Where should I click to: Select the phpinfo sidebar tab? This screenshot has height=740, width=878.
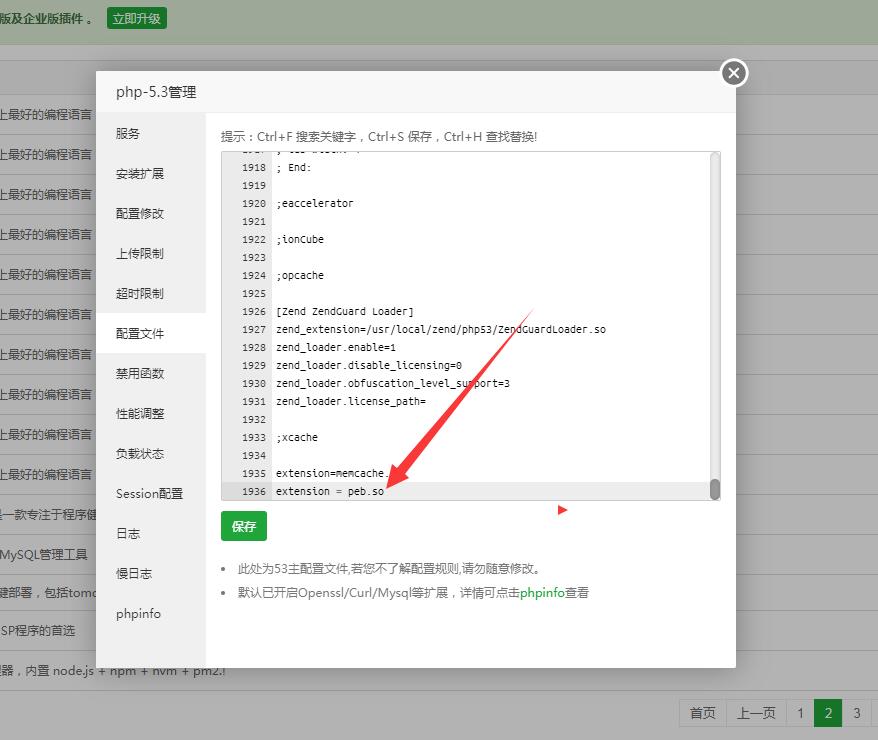(138, 613)
